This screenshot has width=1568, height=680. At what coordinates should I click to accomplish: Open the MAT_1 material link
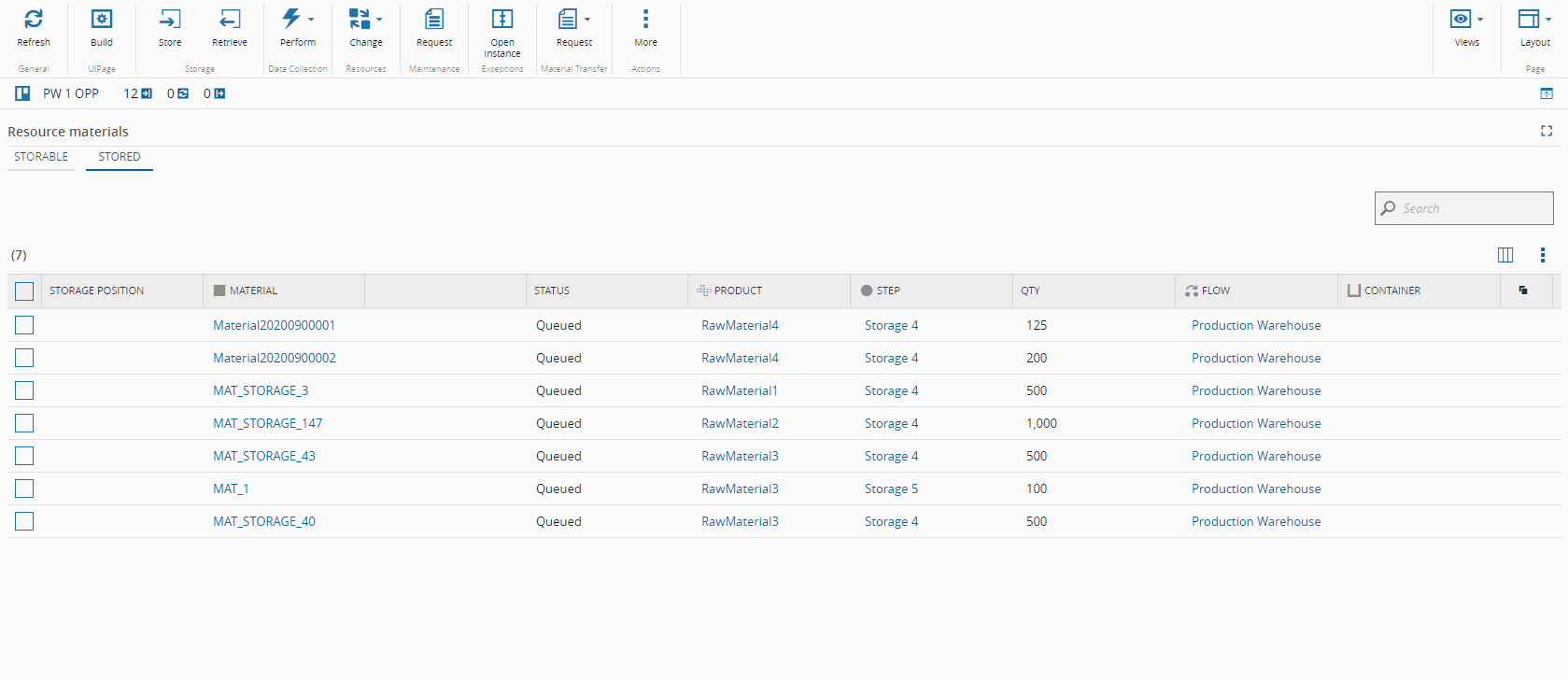[x=231, y=489]
